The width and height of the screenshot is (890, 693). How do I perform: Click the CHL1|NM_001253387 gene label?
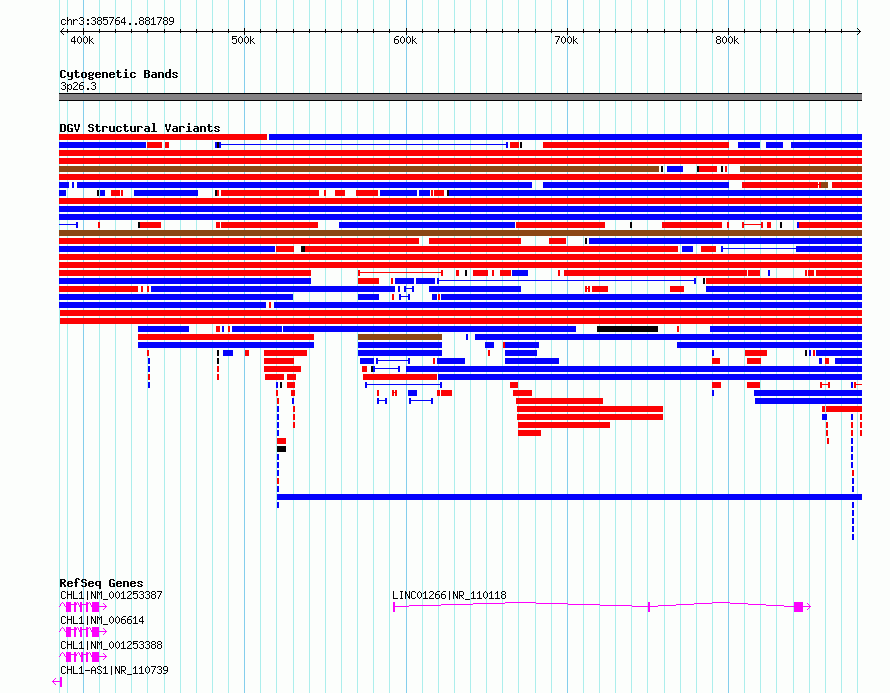111,595
